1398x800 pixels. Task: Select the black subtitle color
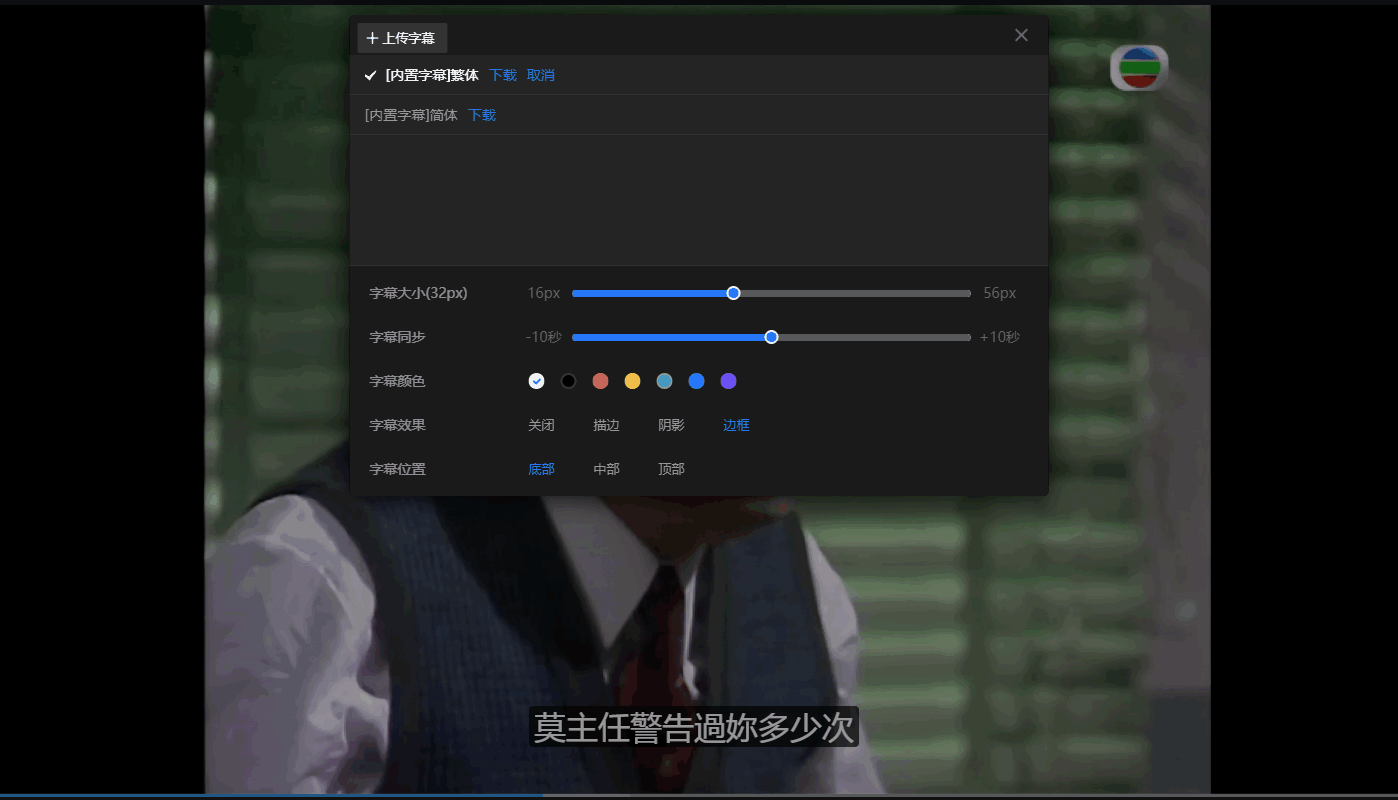click(x=568, y=381)
